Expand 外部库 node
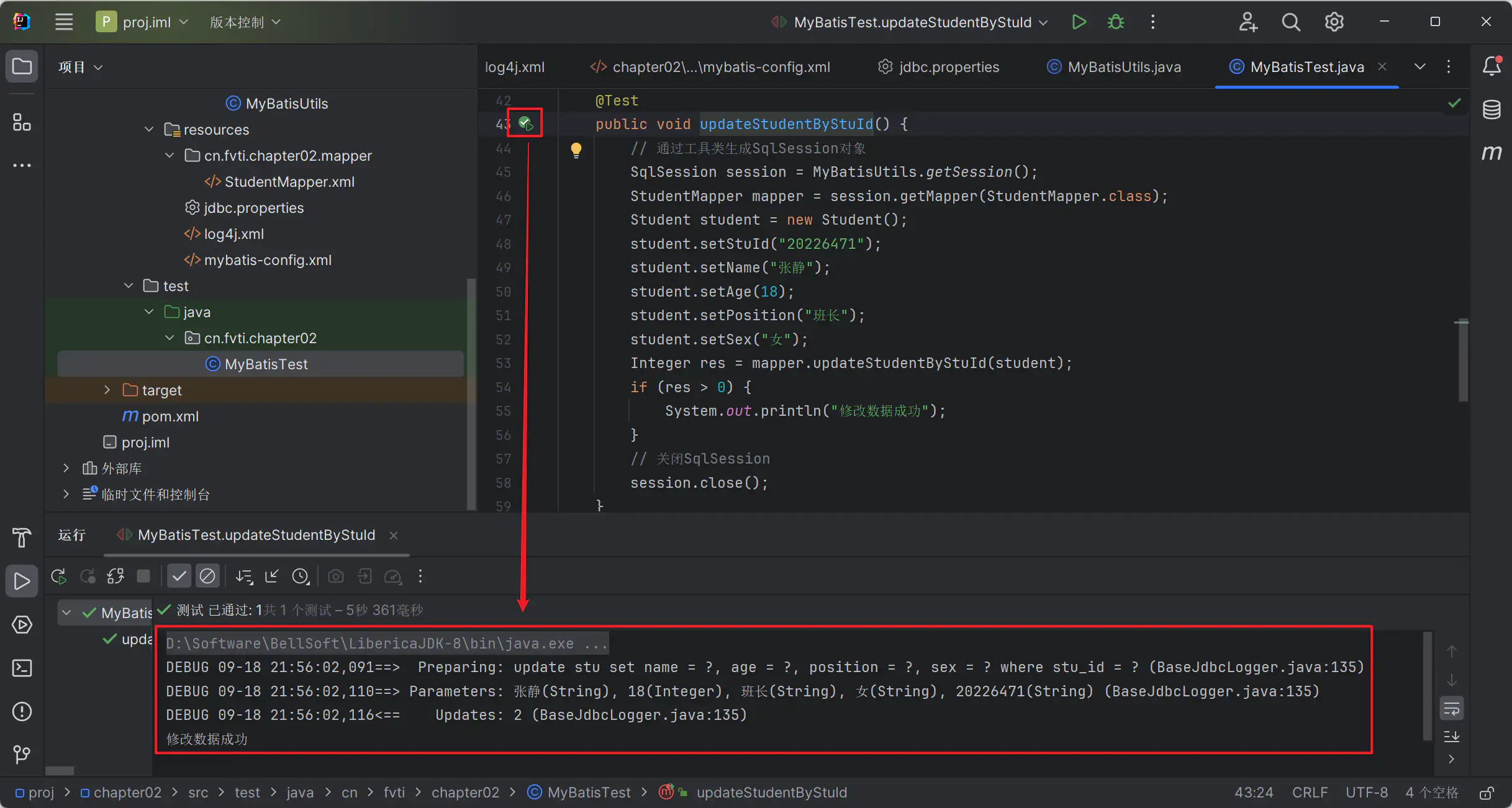 pos(66,468)
